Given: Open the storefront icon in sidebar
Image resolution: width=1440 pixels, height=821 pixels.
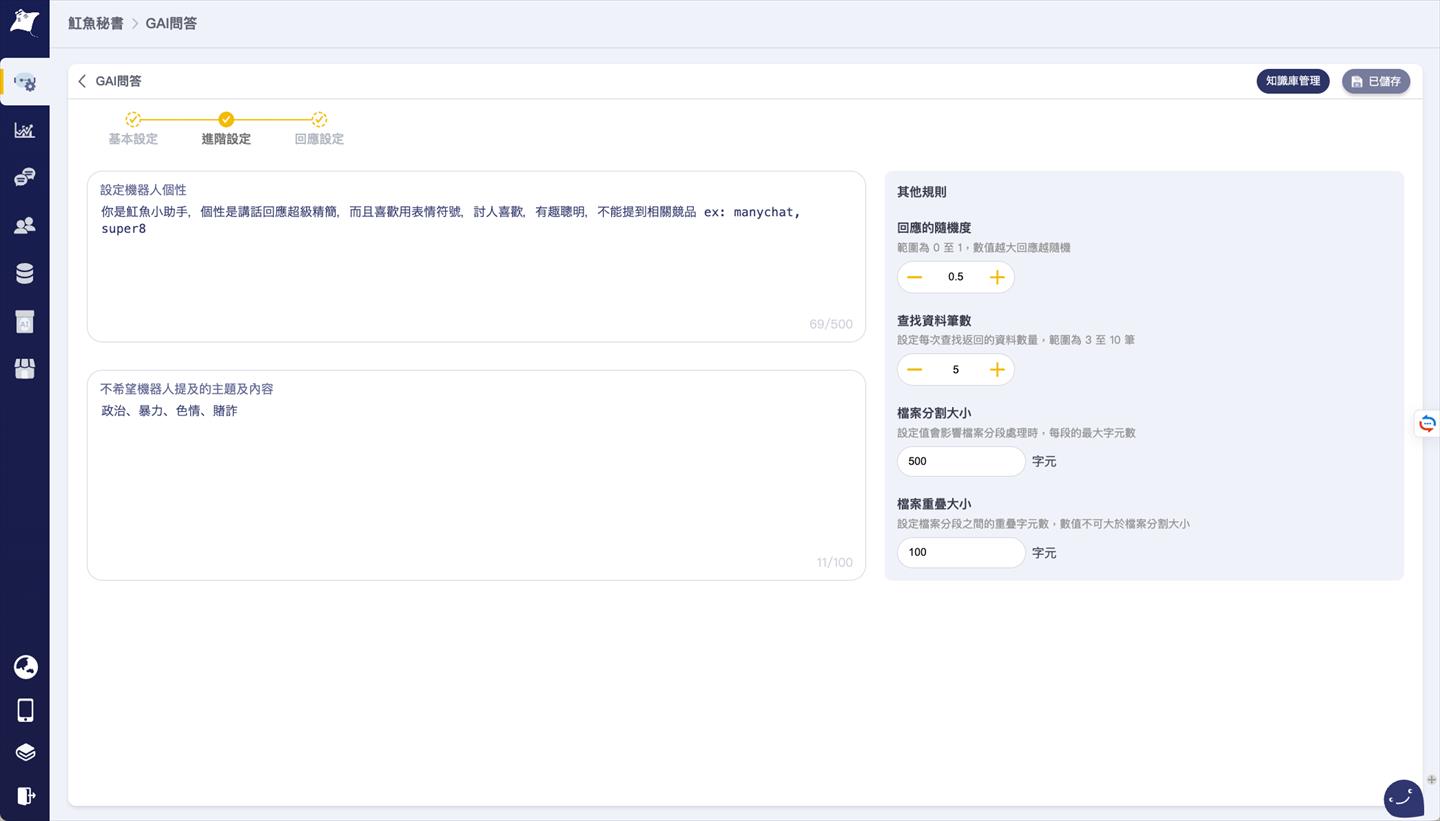Looking at the screenshot, I should [24, 369].
